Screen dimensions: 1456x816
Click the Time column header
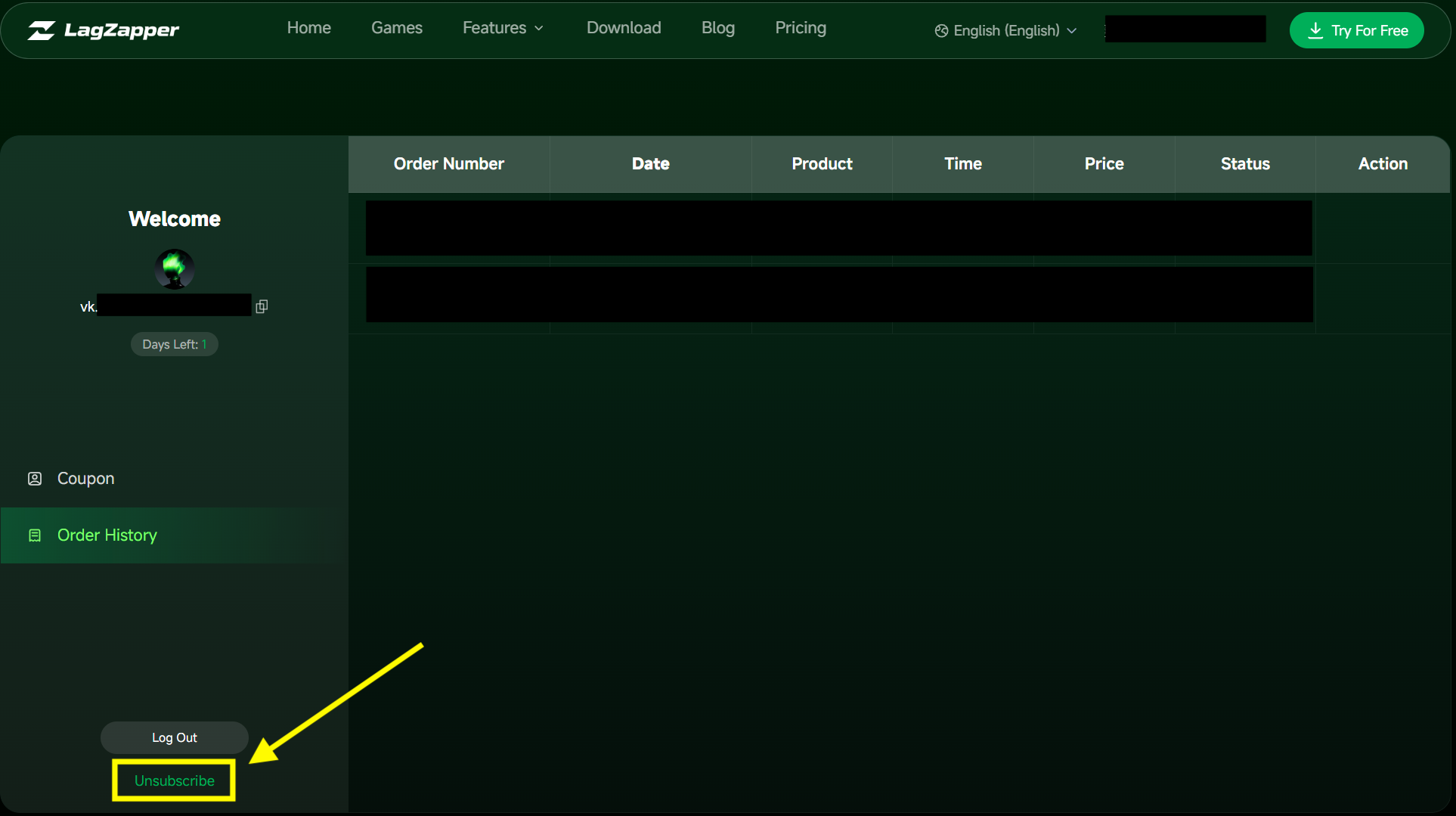(963, 164)
